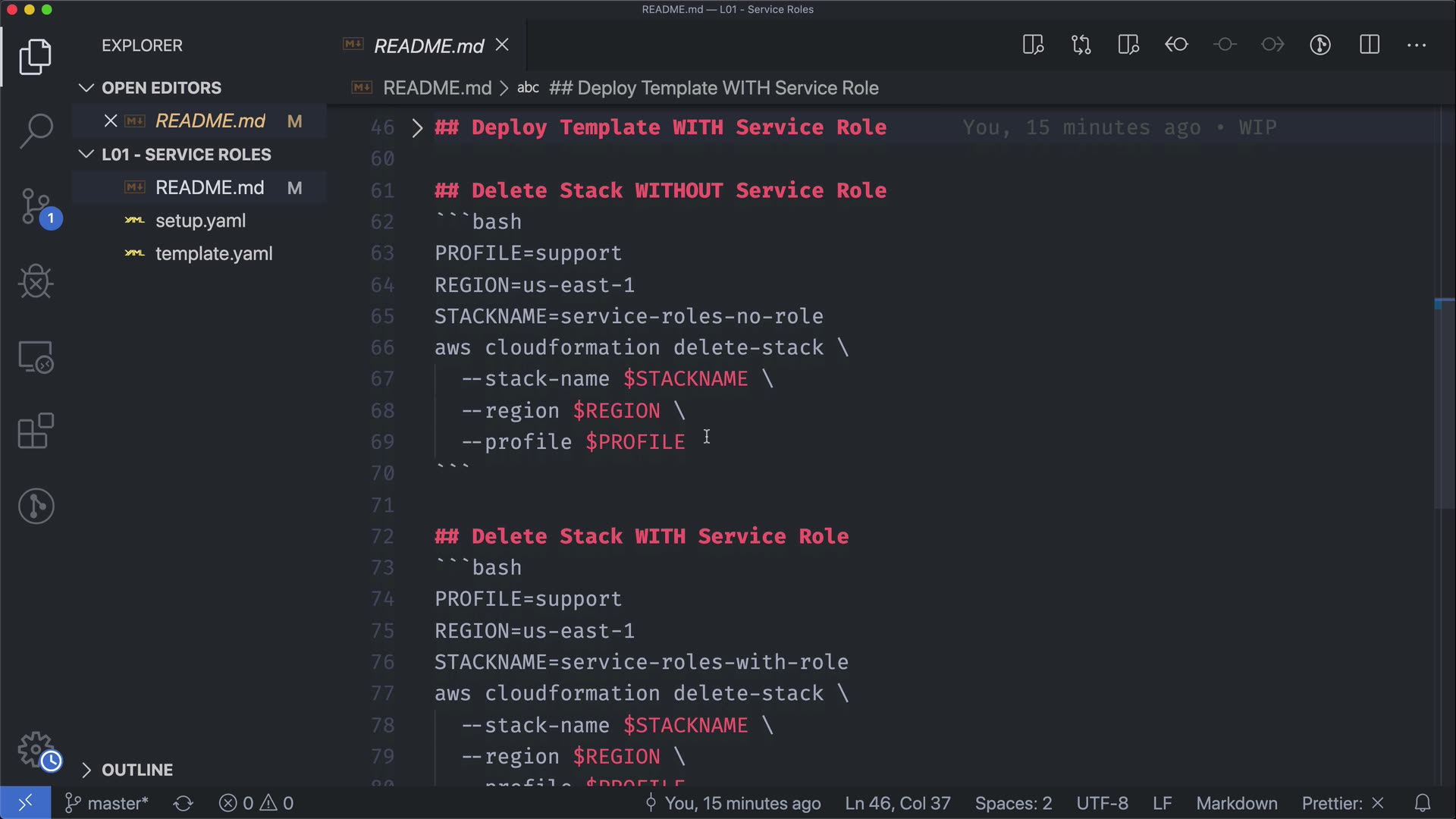The width and height of the screenshot is (1456, 819).
Task: Open template.yaml in explorer
Action: pos(213,254)
